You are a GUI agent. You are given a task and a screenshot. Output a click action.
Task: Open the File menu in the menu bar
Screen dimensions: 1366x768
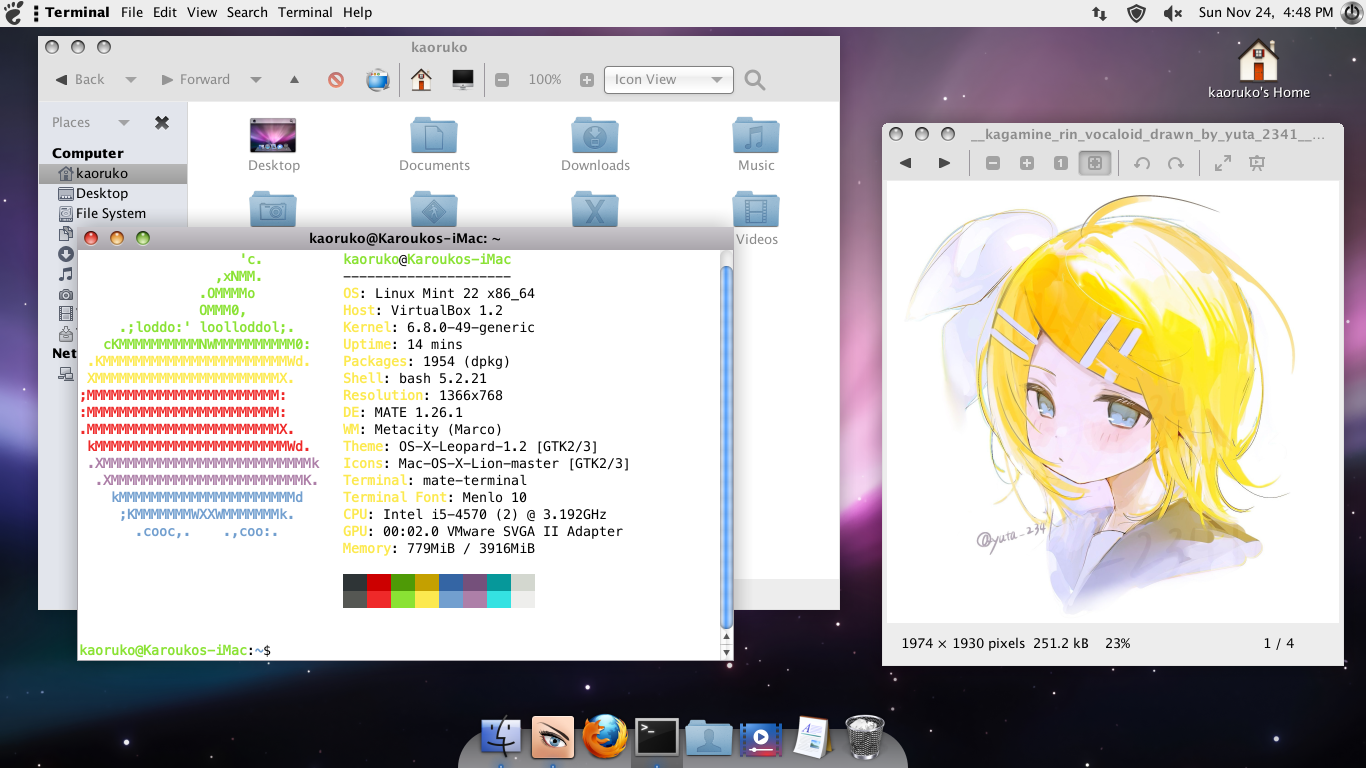point(132,12)
